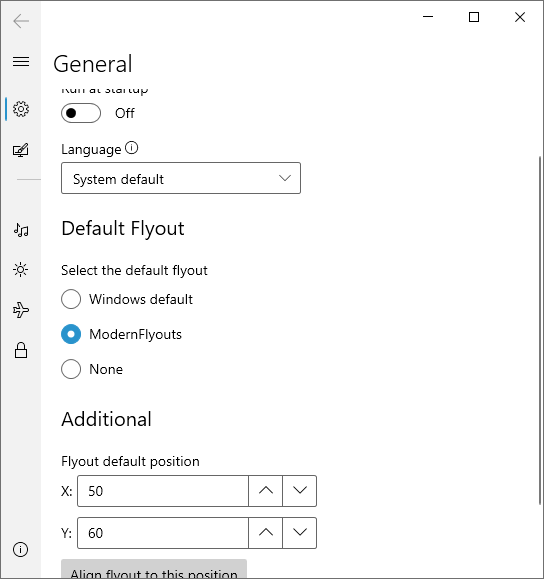
Task: Open Personalization monitor-with-pen icon
Action: click(21, 150)
